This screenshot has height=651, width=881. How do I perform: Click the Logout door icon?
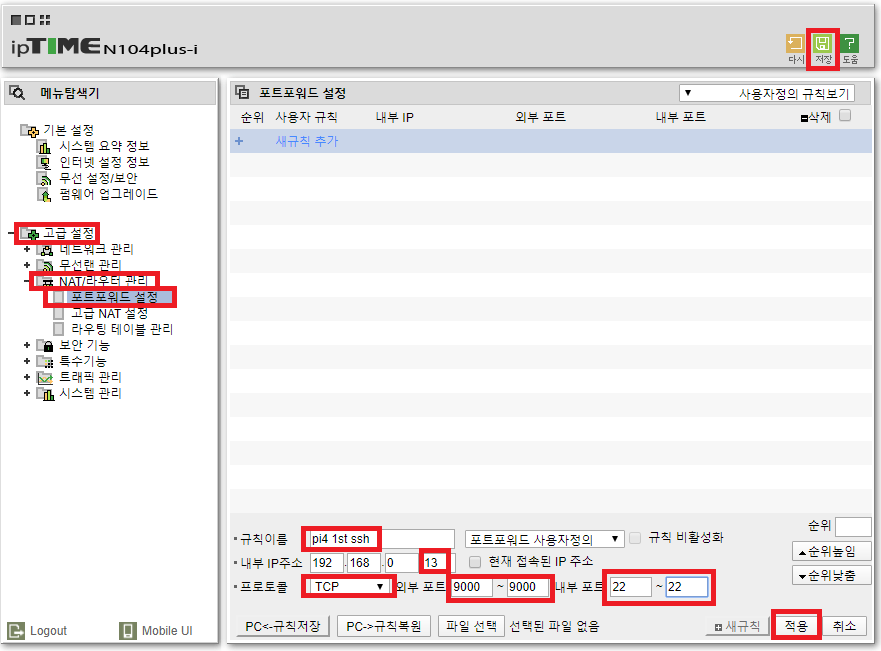click(16, 631)
